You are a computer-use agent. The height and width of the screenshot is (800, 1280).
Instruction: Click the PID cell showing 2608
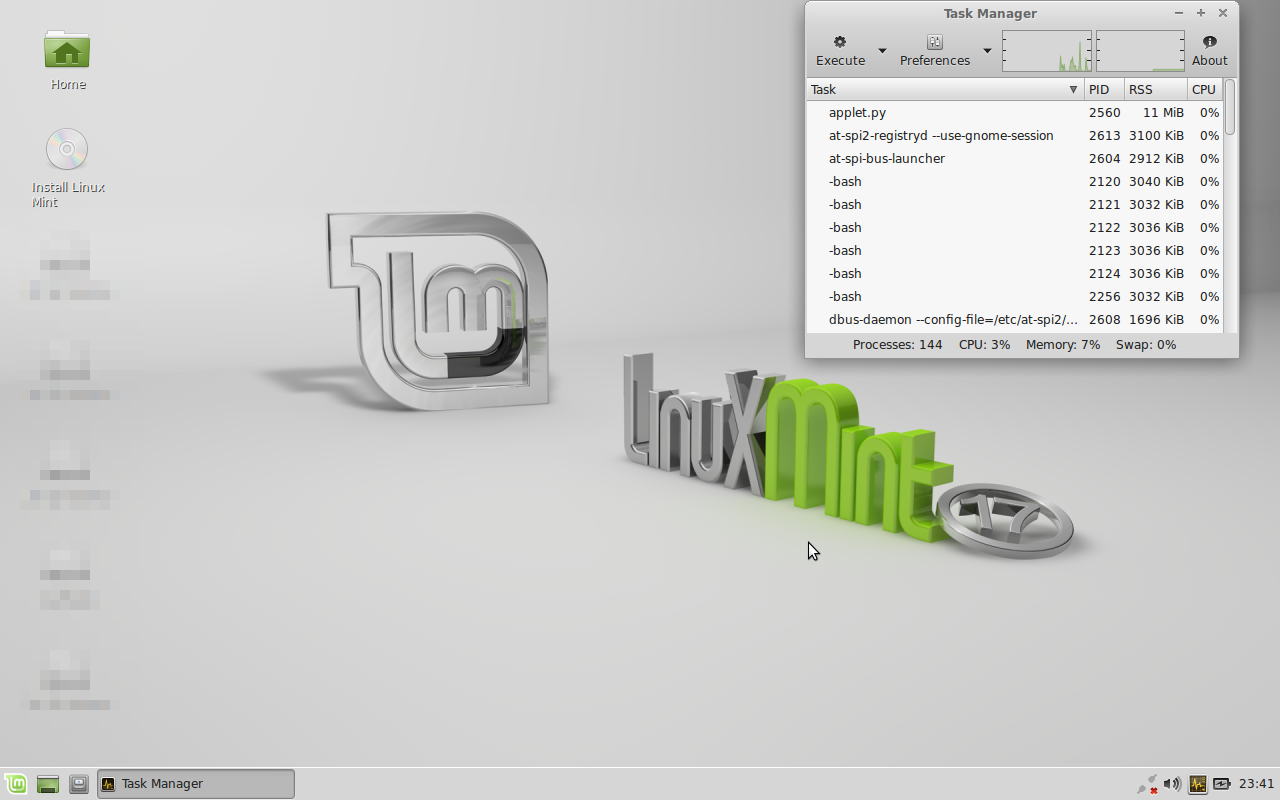(1104, 320)
